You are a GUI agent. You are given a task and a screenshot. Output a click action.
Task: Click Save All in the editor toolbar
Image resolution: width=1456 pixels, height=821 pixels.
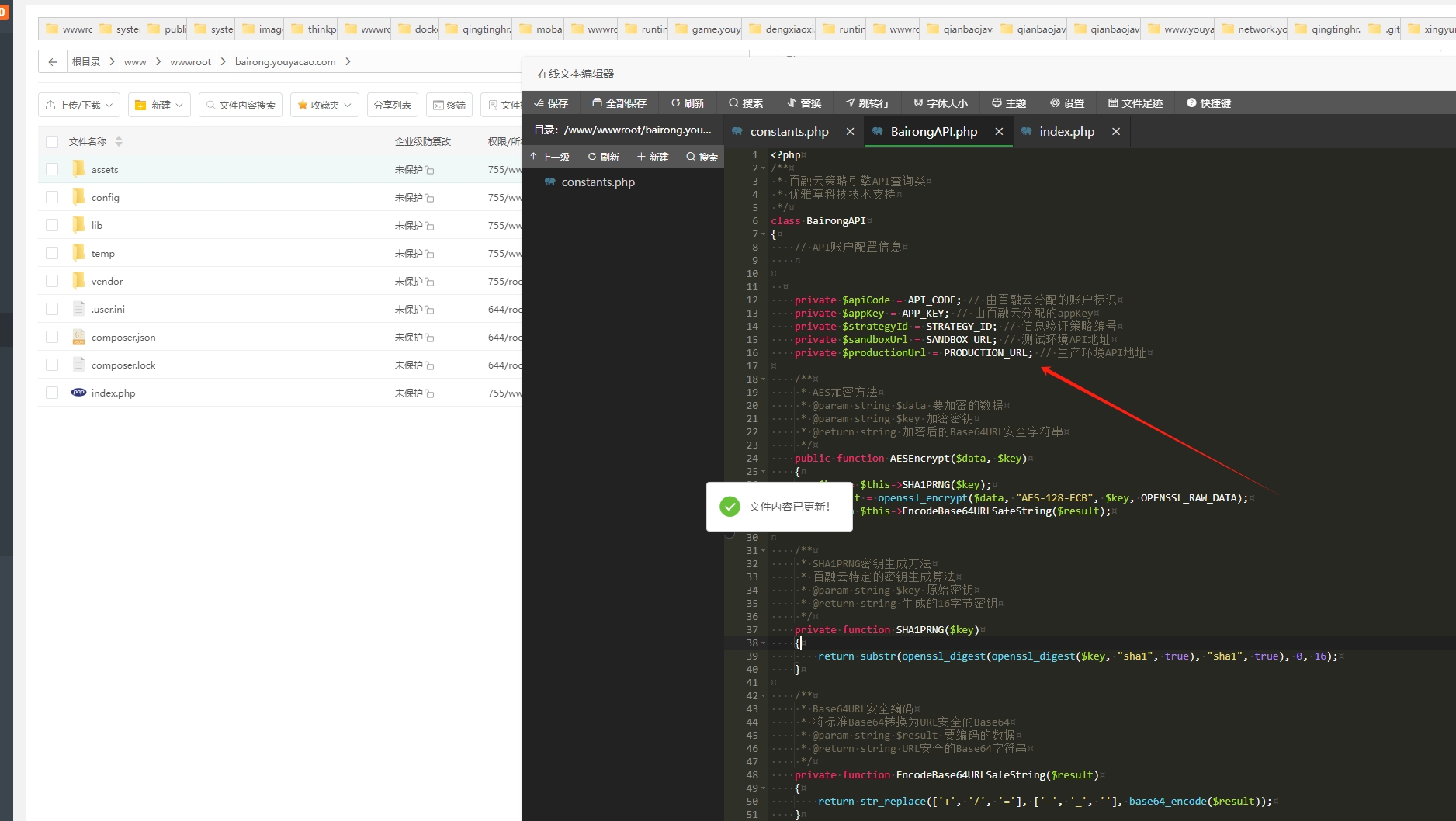click(619, 103)
